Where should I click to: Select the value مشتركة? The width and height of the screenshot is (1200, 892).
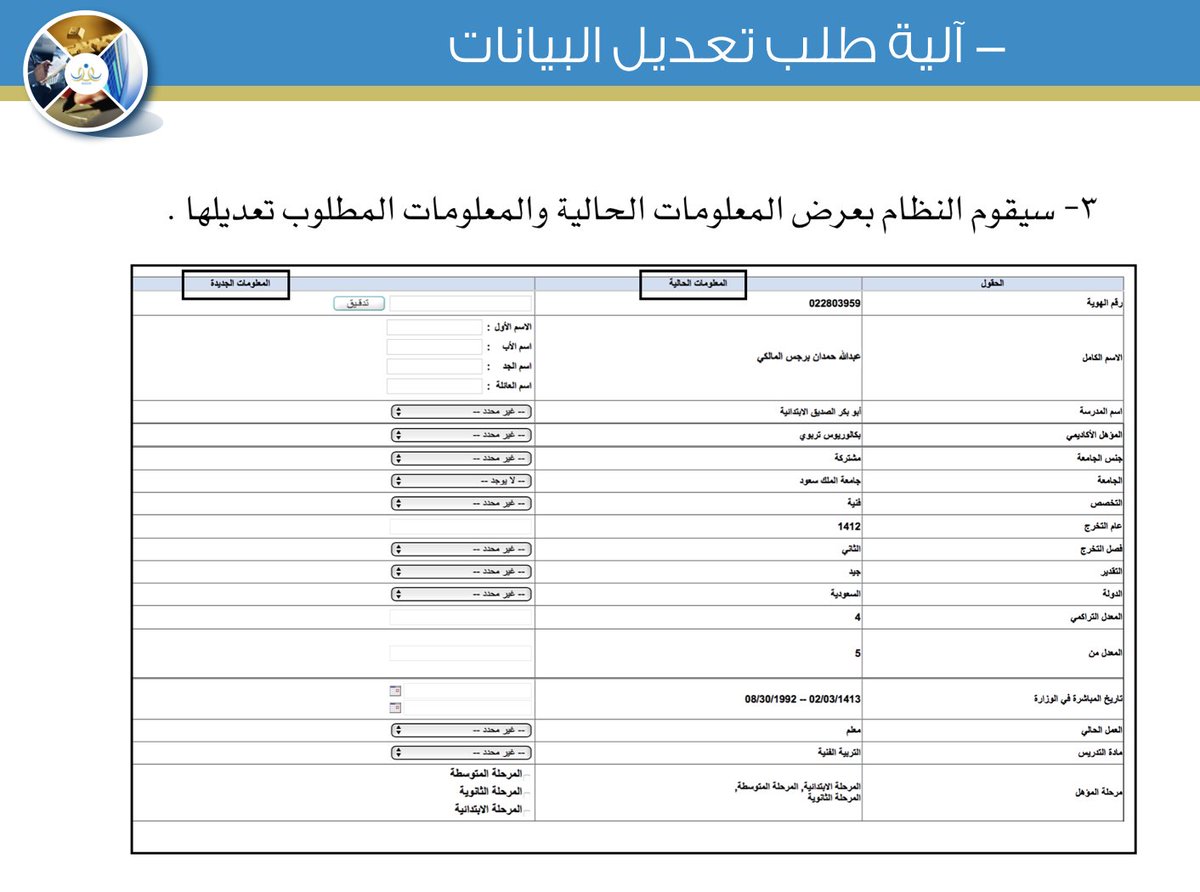coord(848,457)
